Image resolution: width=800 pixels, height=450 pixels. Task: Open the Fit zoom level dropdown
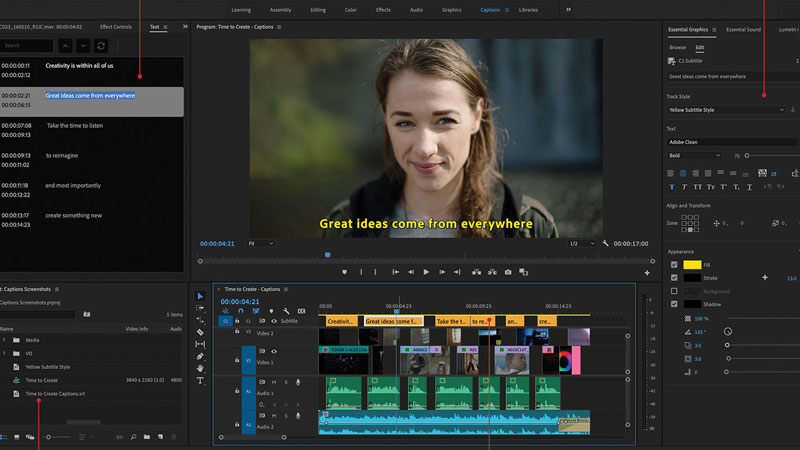(260, 243)
